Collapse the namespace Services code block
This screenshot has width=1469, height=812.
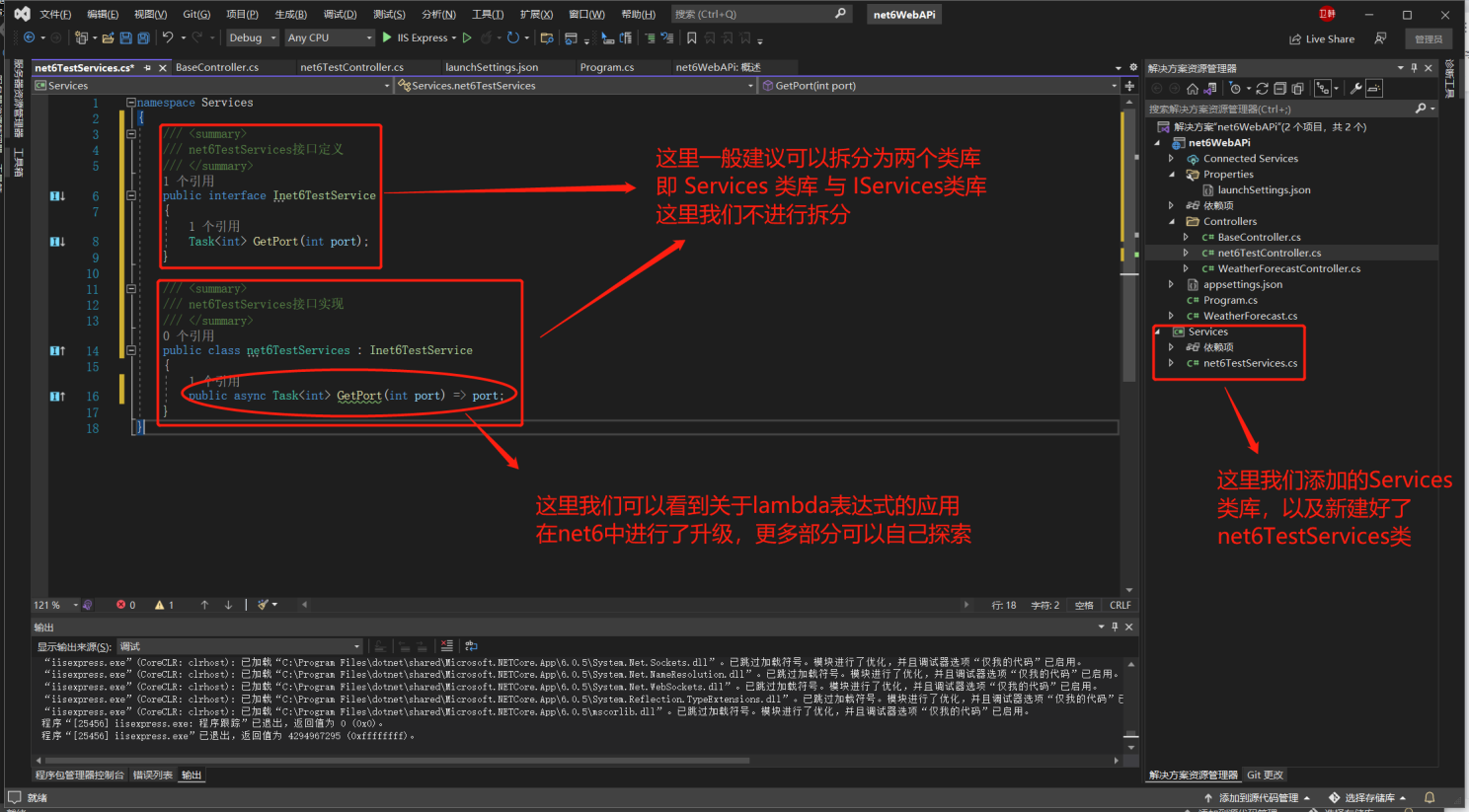tap(130, 103)
